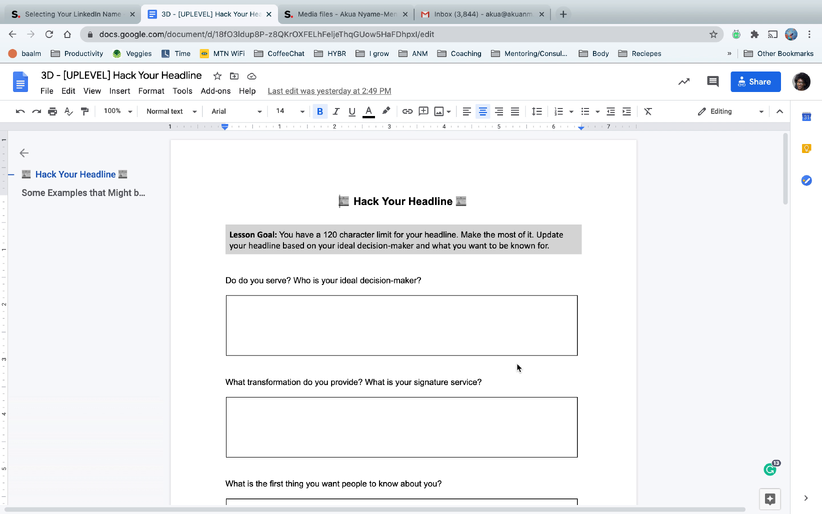Open the File menu
822x514 pixels.
click(x=47, y=91)
